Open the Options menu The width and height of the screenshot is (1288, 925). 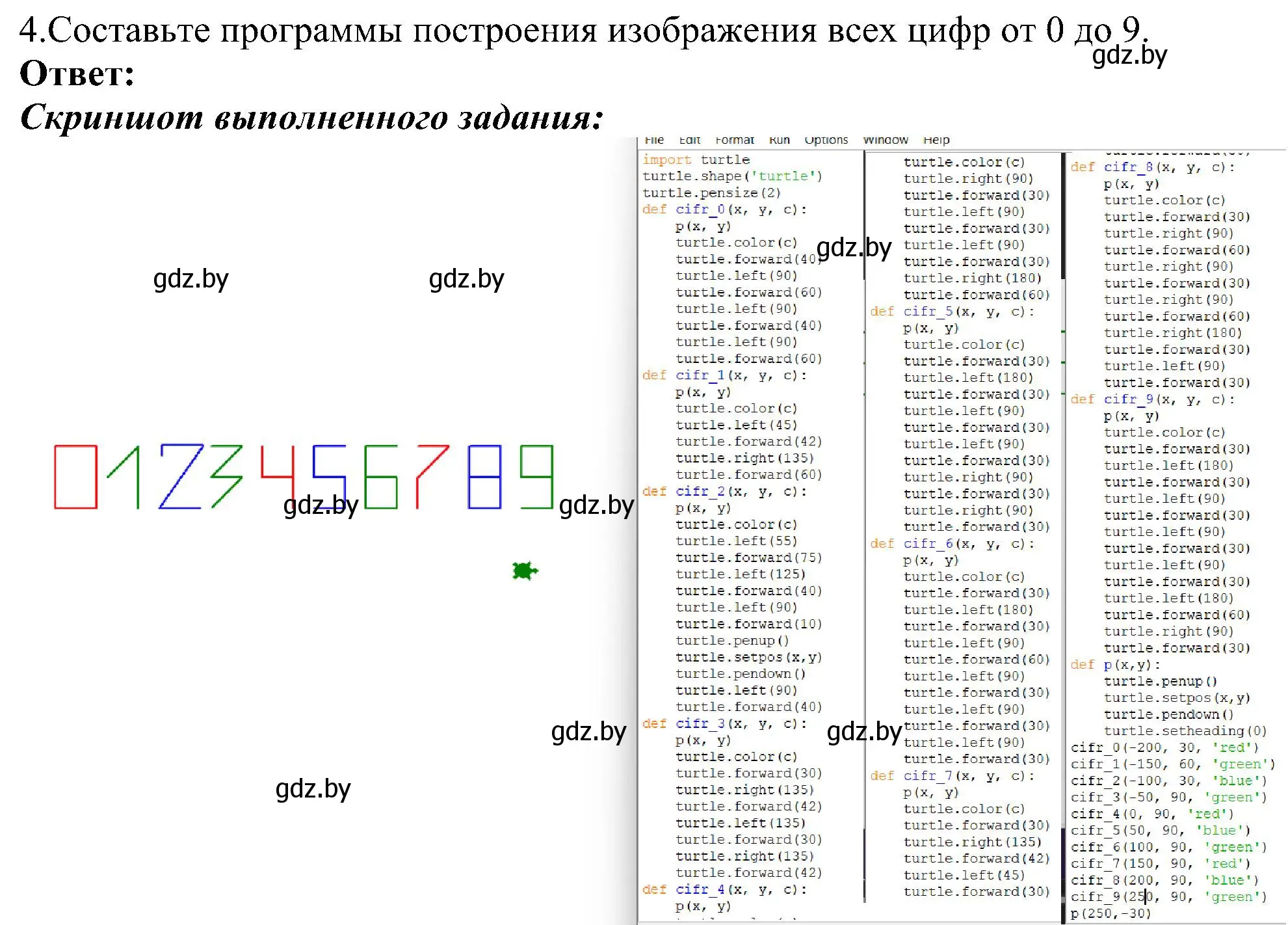coord(826,140)
